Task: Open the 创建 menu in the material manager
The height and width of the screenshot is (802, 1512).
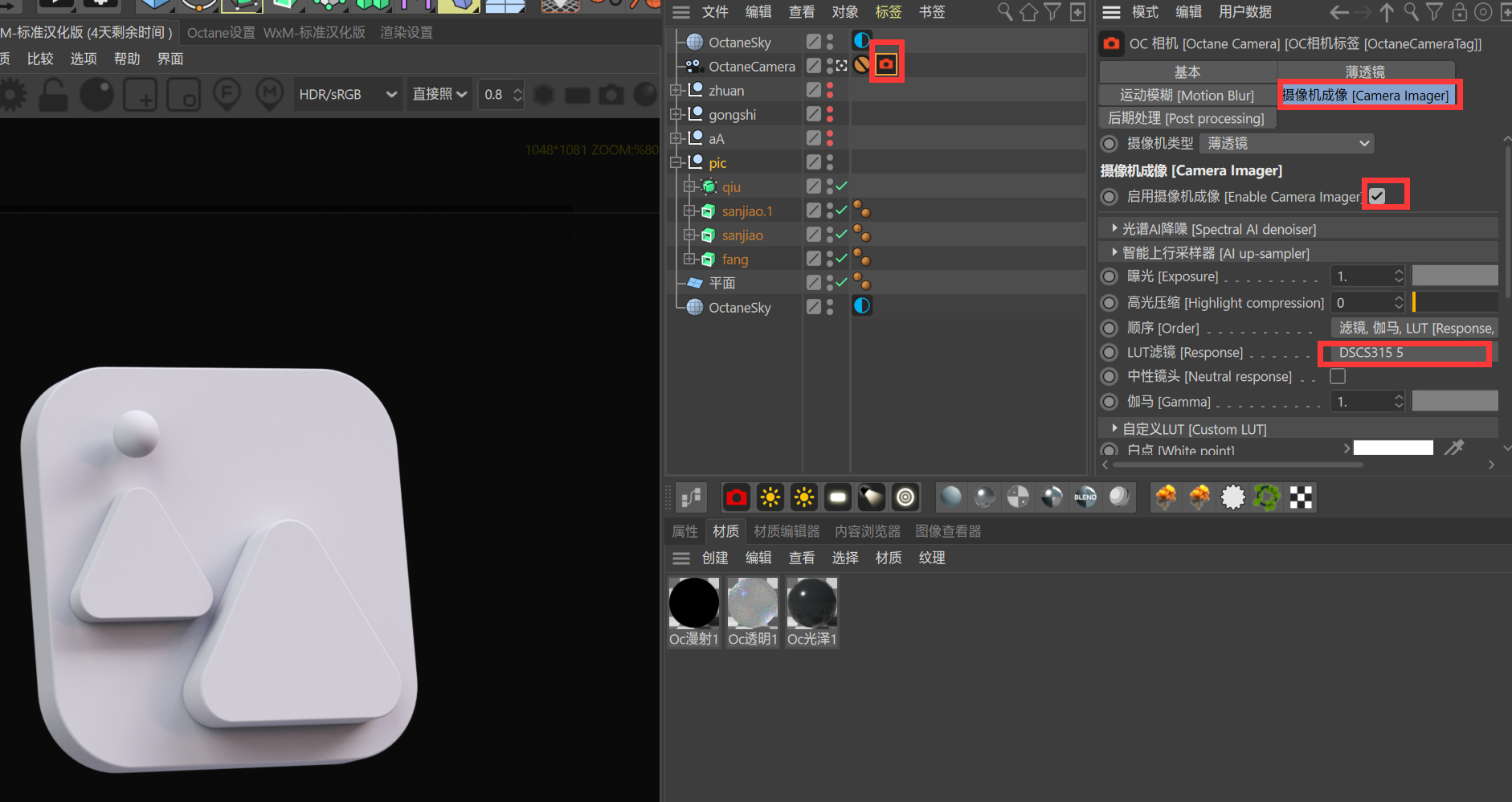Action: [x=715, y=558]
